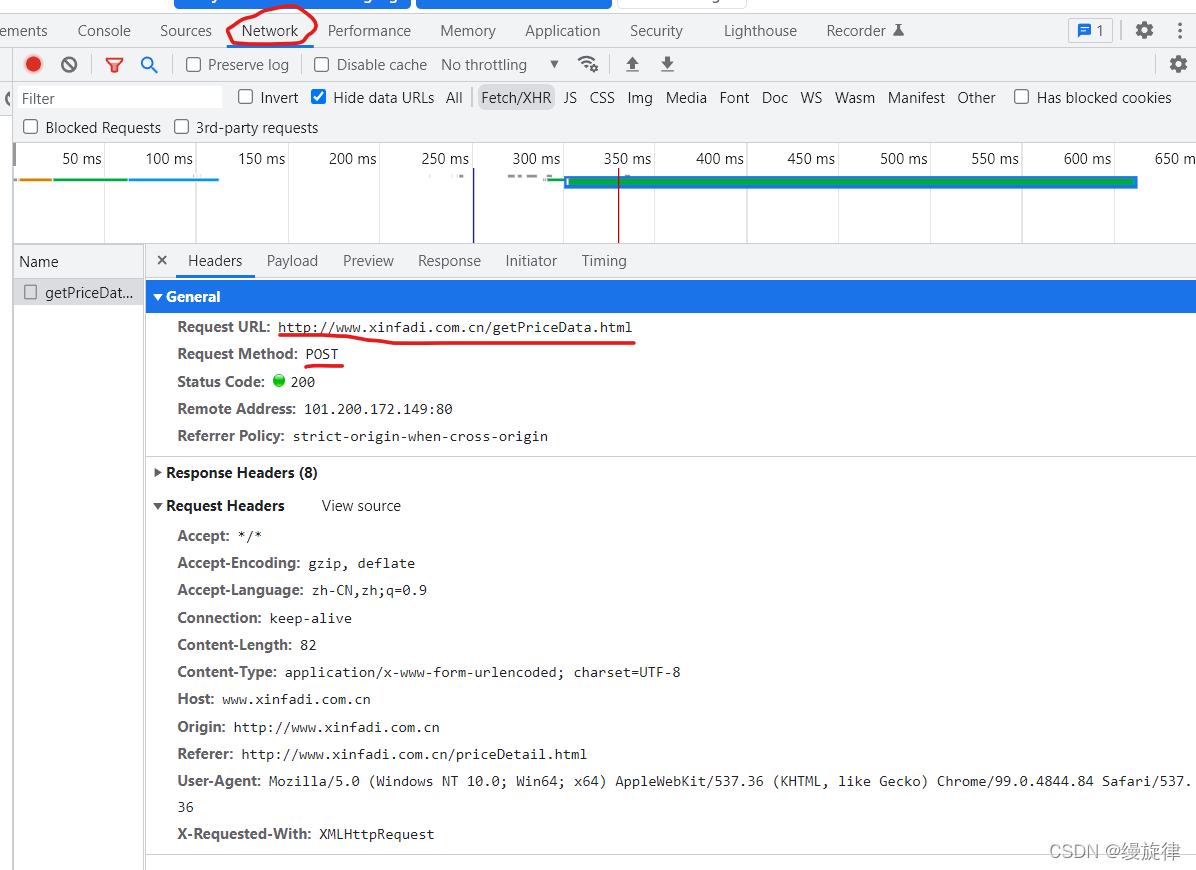The height and width of the screenshot is (870, 1196).
Task: Filter requests by All types
Action: (454, 98)
